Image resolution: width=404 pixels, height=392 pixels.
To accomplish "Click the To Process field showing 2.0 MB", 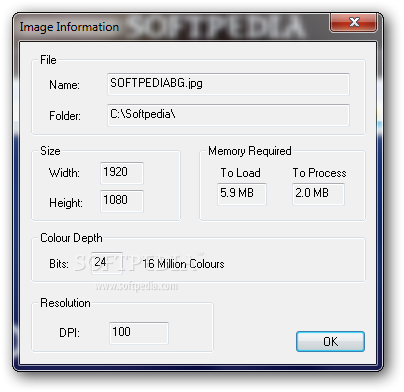I will click(318, 194).
